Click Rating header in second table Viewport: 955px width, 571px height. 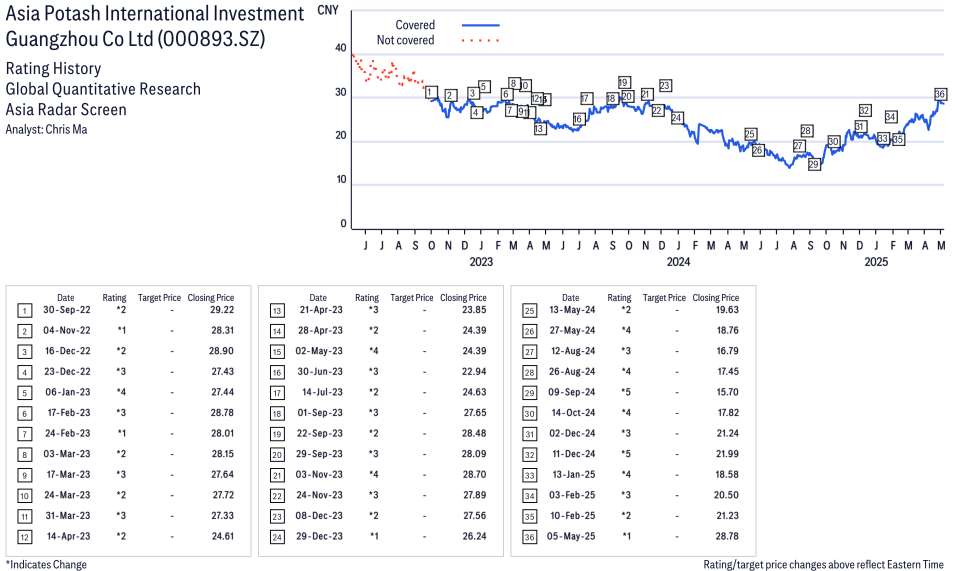coord(367,298)
